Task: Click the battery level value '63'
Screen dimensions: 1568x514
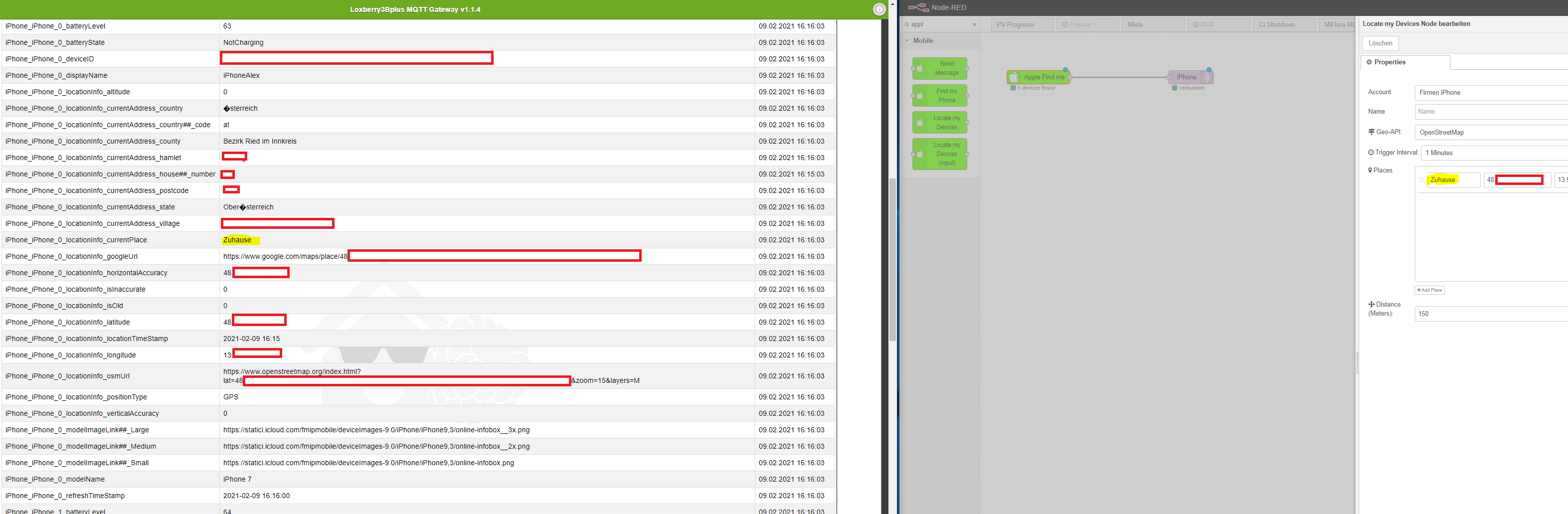Action: (227, 26)
